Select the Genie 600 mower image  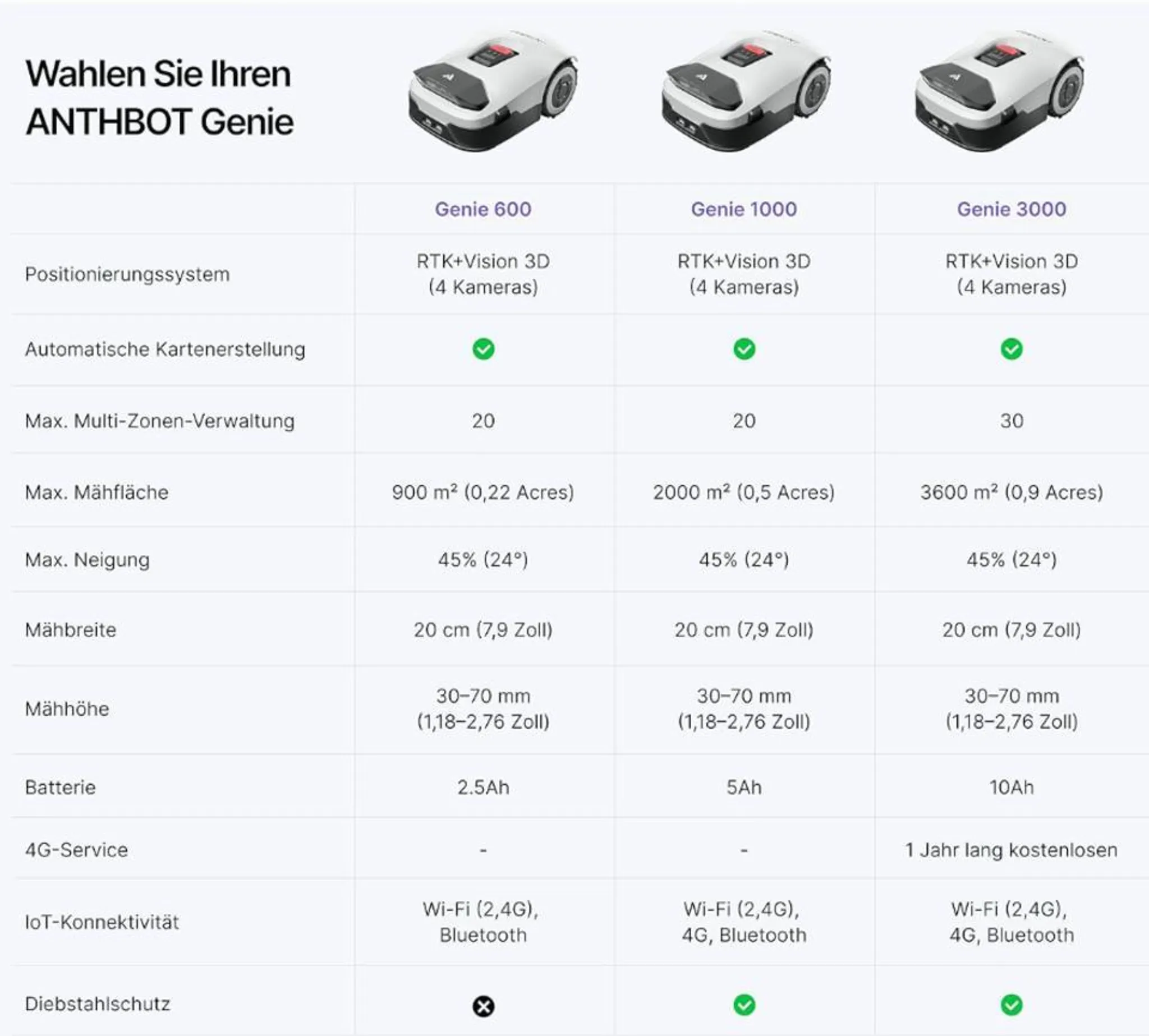(x=493, y=91)
